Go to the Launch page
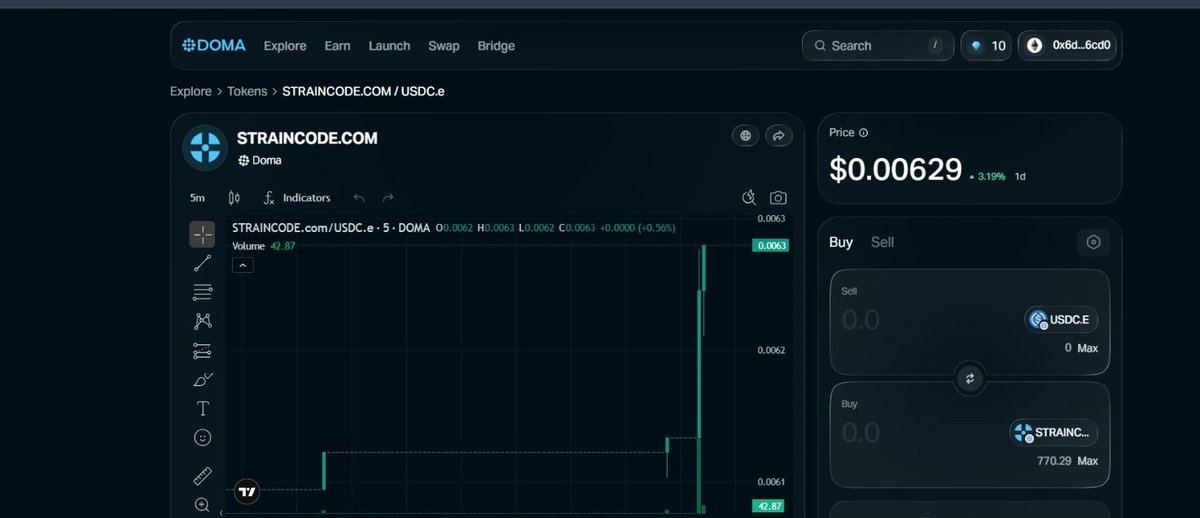 coord(389,46)
